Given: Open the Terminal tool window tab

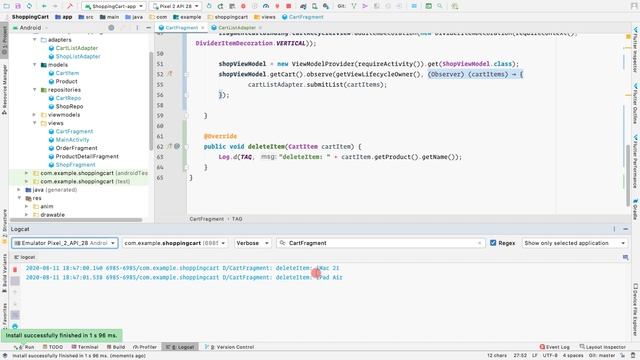Looking at the screenshot, I should [x=85, y=347].
